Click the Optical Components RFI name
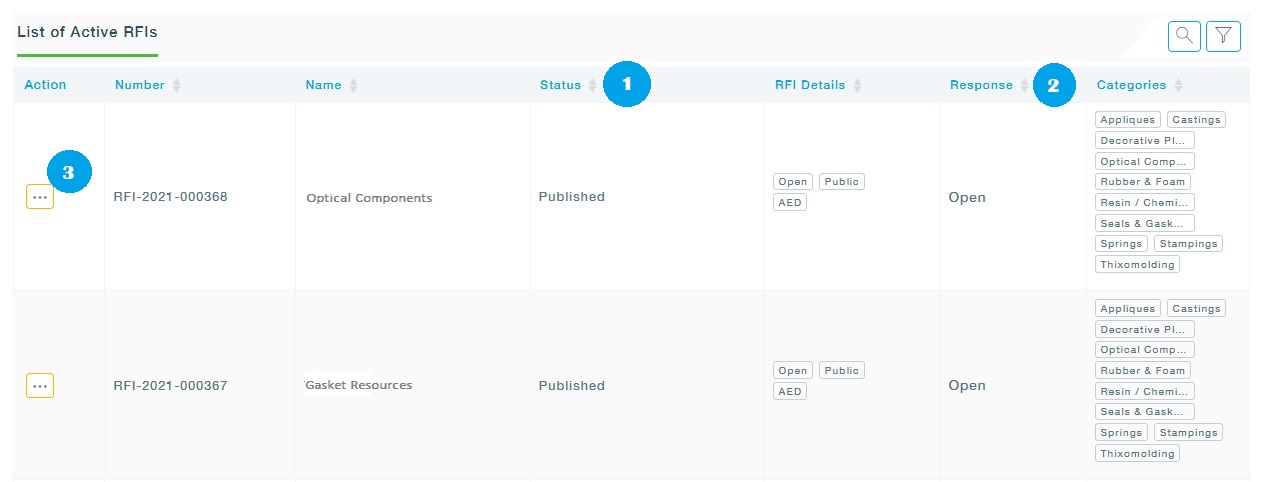The height and width of the screenshot is (482, 1265). click(x=369, y=198)
